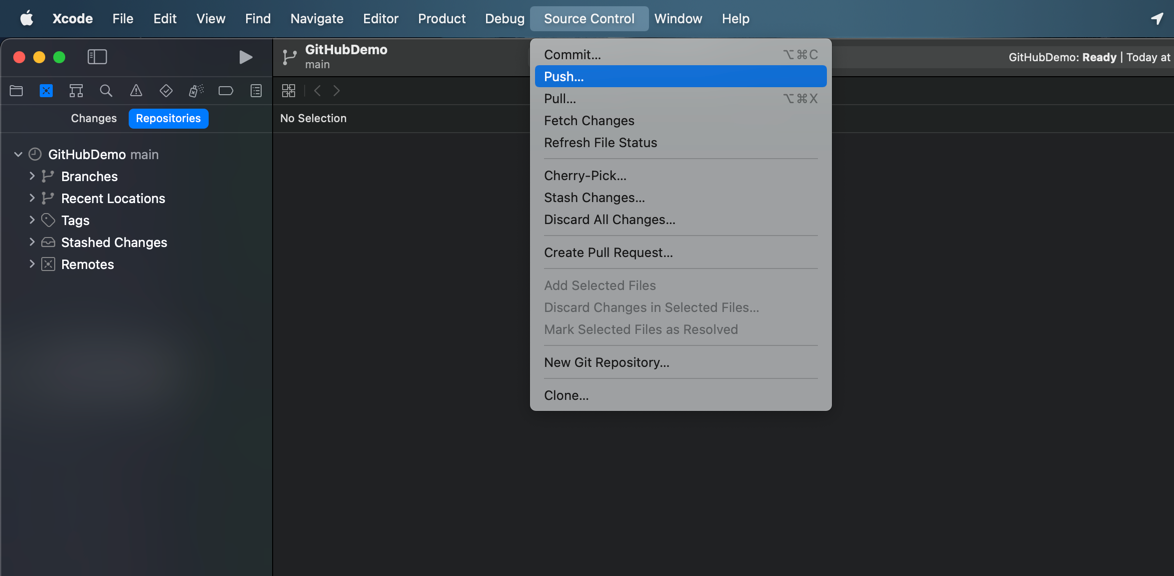This screenshot has height=576, width=1174.
Task: Select Create Pull Request… menu item
Action: 608,252
